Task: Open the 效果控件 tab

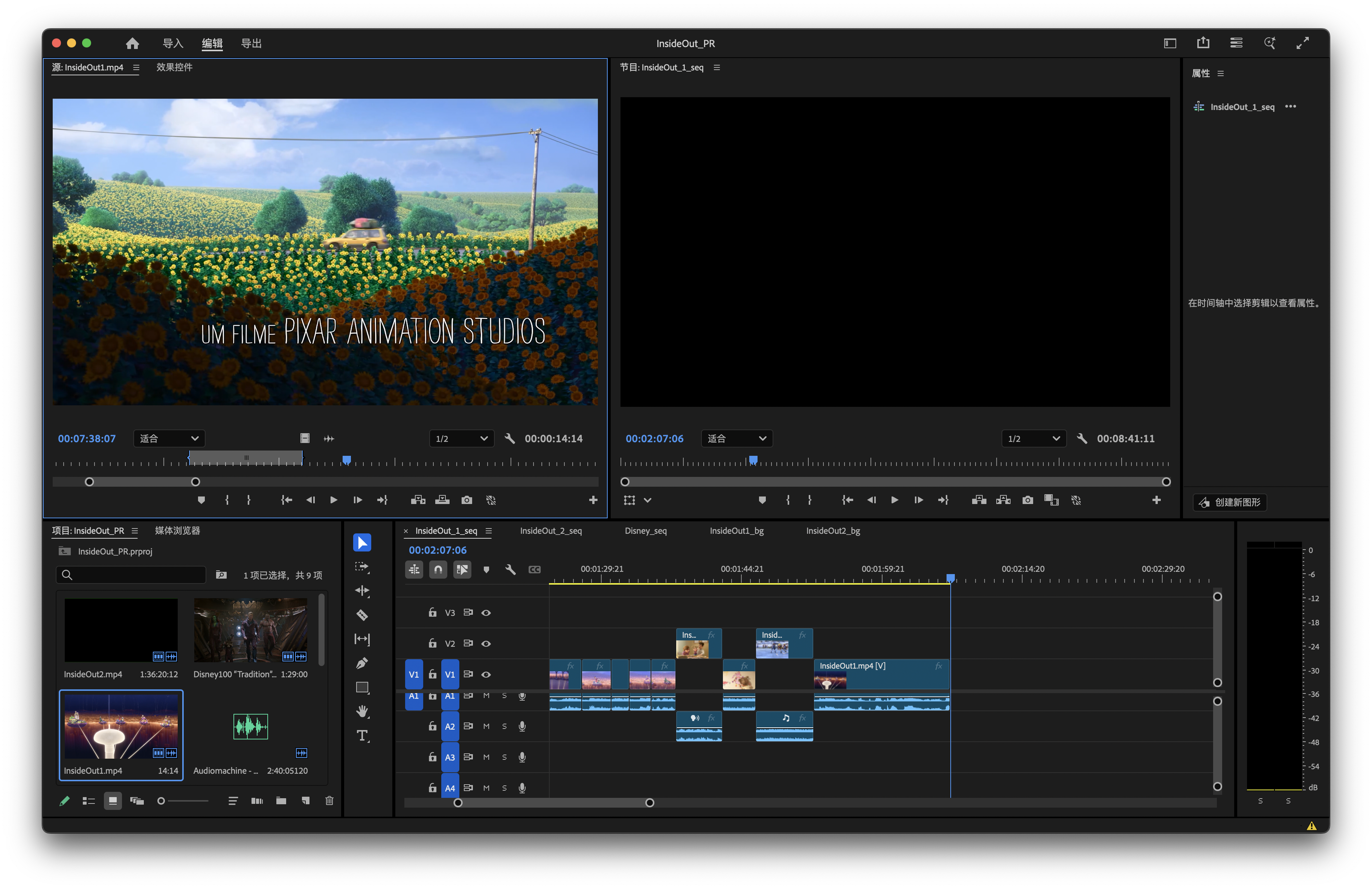Action: [x=174, y=67]
